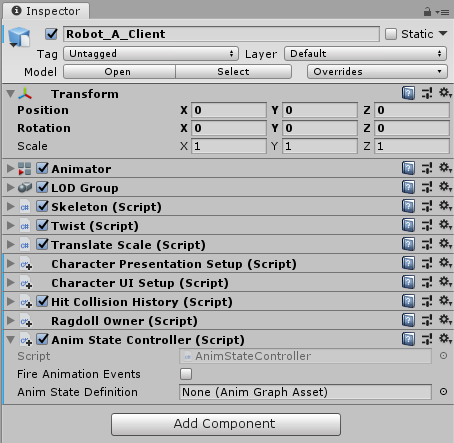Open help reference for Animator component
This screenshot has height=443, width=454.
(x=408, y=168)
